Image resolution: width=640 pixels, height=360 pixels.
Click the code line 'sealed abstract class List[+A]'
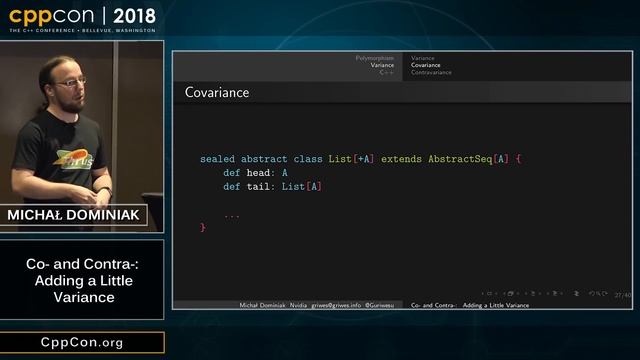287,159
